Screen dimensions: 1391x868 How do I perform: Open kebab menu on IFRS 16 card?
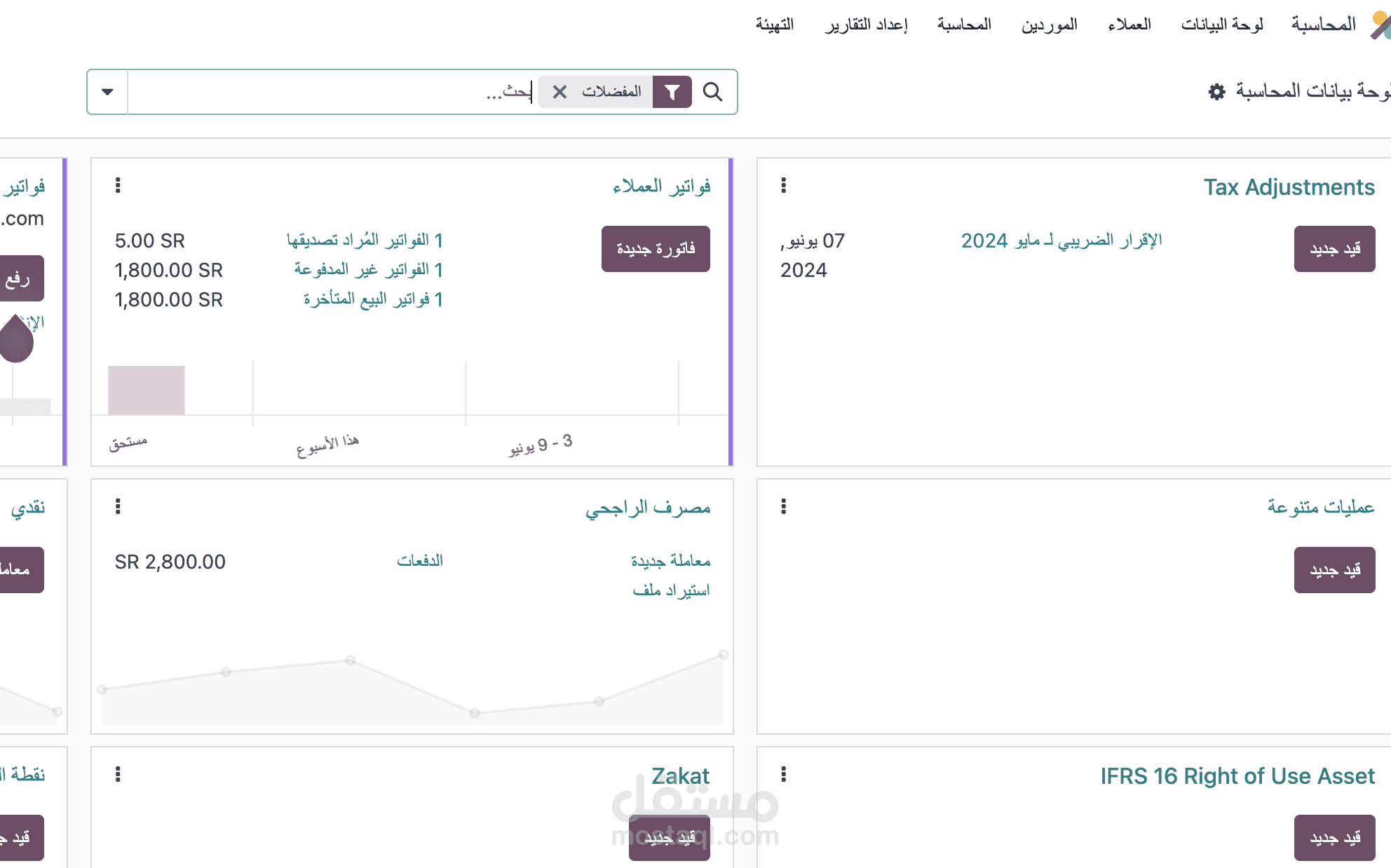click(783, 775)
